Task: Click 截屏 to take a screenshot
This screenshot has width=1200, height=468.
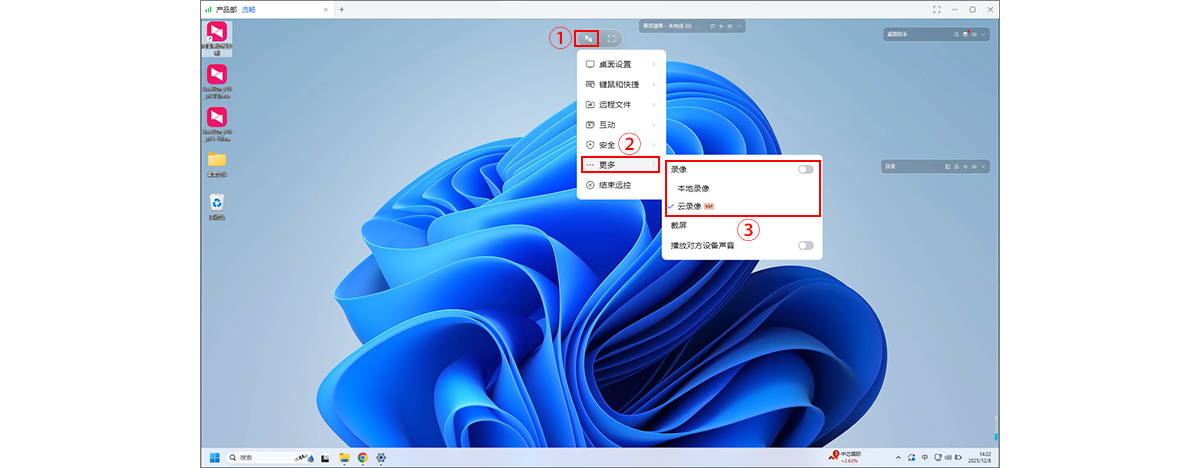Action: pyautogui.click(x=679, y=226)
